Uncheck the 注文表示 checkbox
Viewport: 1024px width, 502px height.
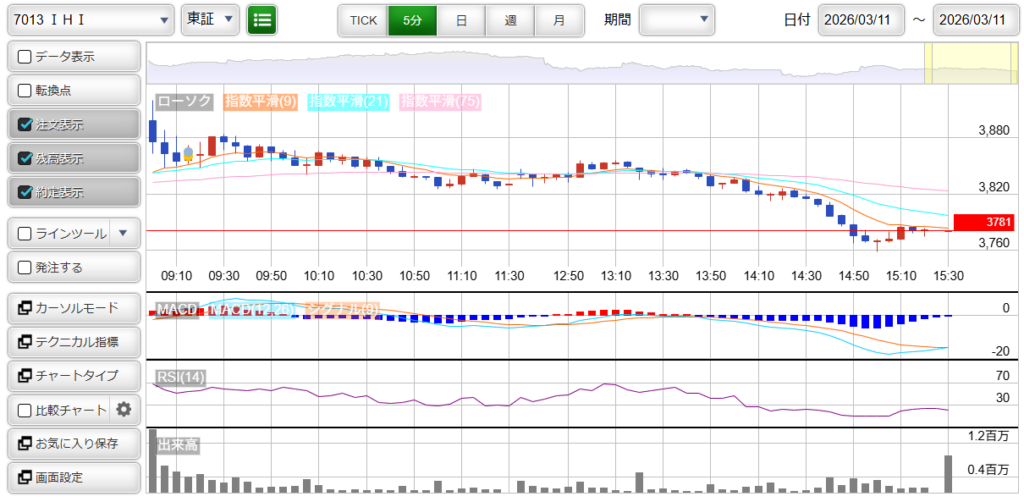tap(26, 125)
